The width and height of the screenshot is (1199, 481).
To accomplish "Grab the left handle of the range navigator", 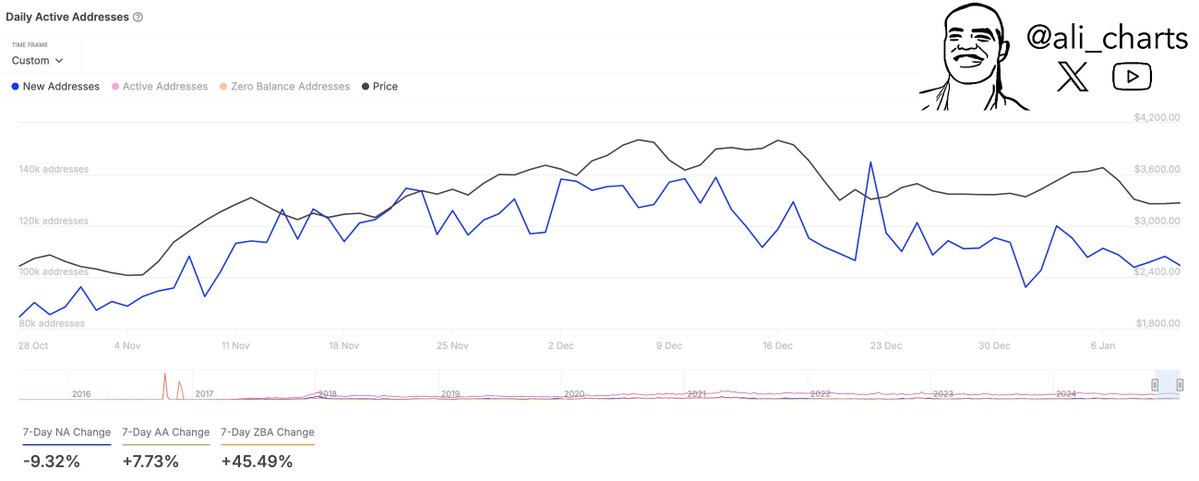I will tap(1155, 384).
